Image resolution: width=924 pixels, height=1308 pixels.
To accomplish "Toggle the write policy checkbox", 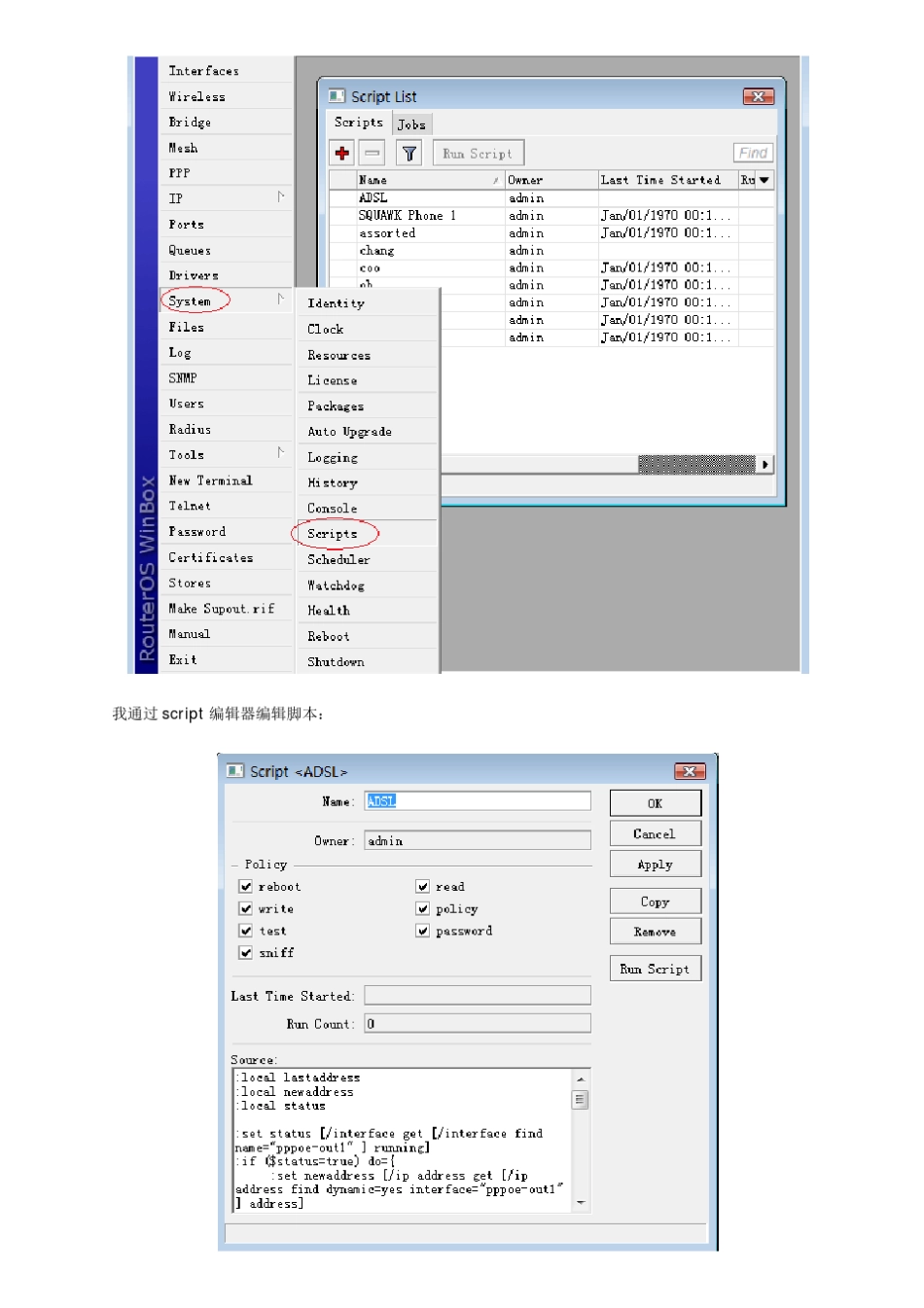I will pyautogui.click(x=246, y=908).
